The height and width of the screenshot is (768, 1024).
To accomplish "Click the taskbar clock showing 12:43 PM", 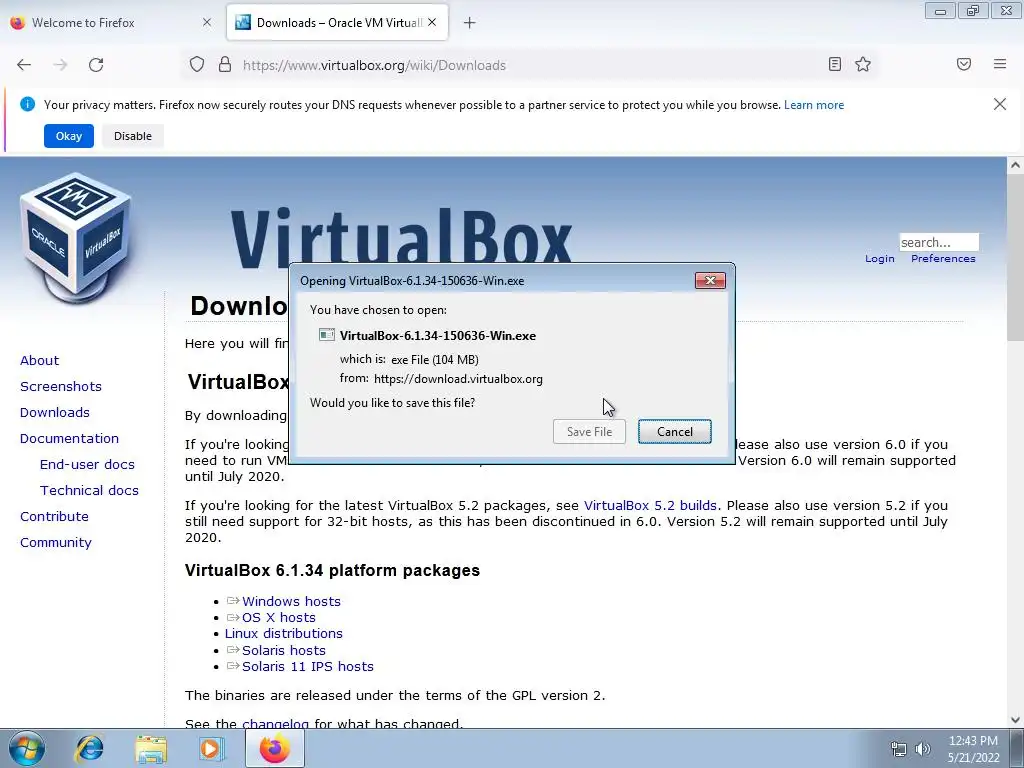I will pos(973,741).
